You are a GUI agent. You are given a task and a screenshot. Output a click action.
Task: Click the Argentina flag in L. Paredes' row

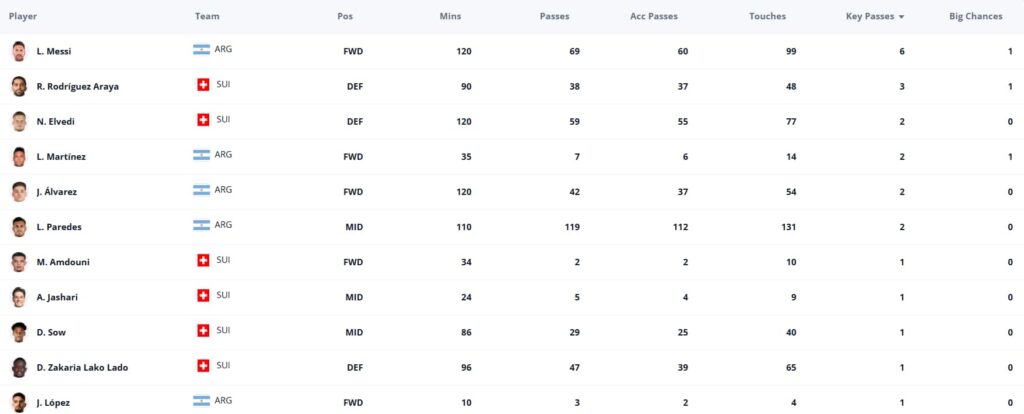coord(201,225)
